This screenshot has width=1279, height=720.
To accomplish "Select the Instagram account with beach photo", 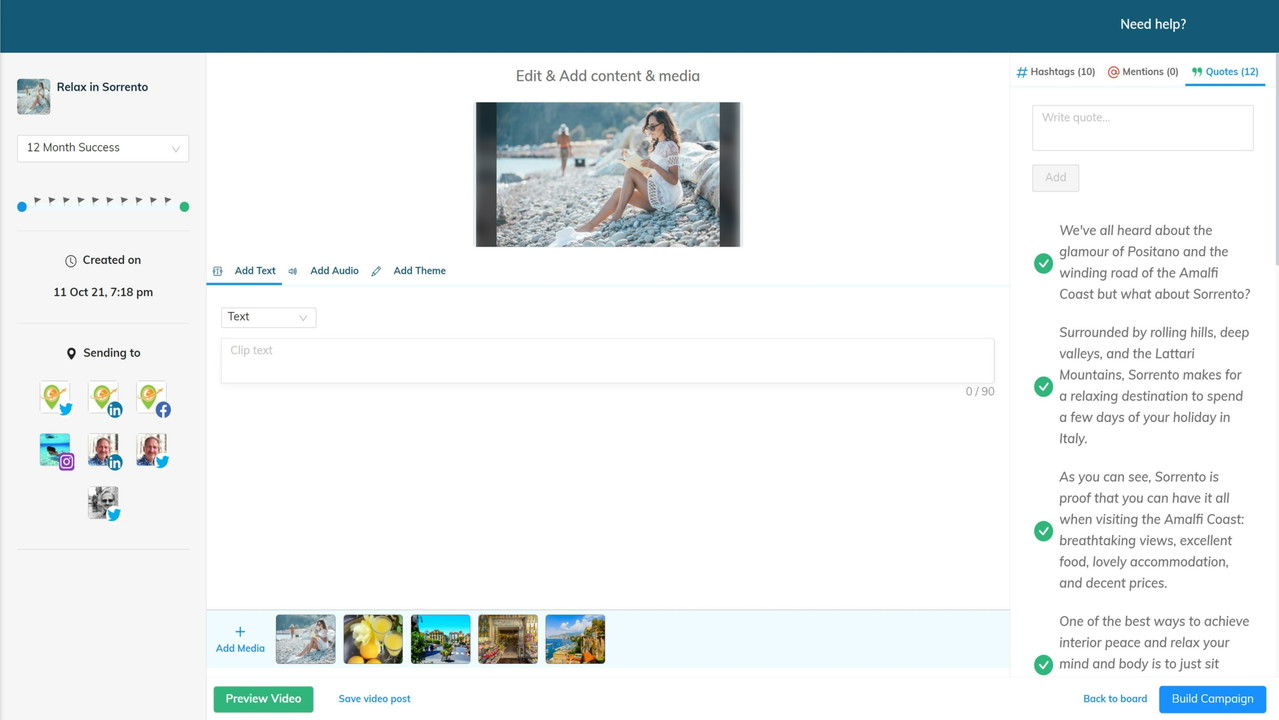I will click(56, 451).
